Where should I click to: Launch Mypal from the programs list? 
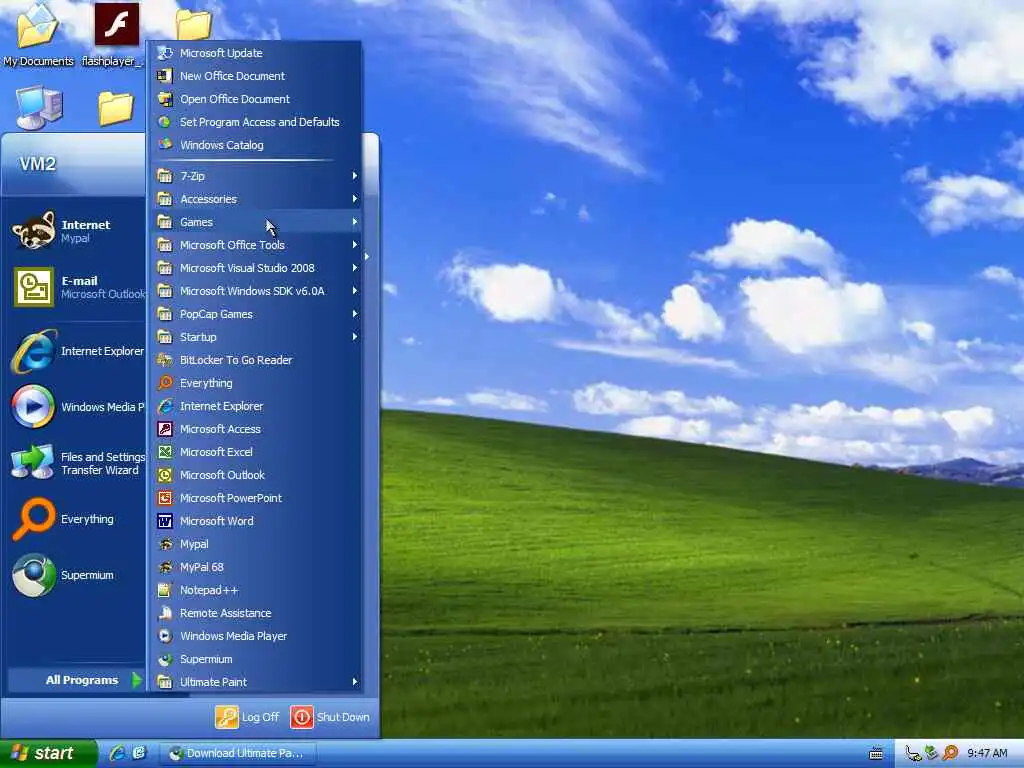click(x=257, y=543)
